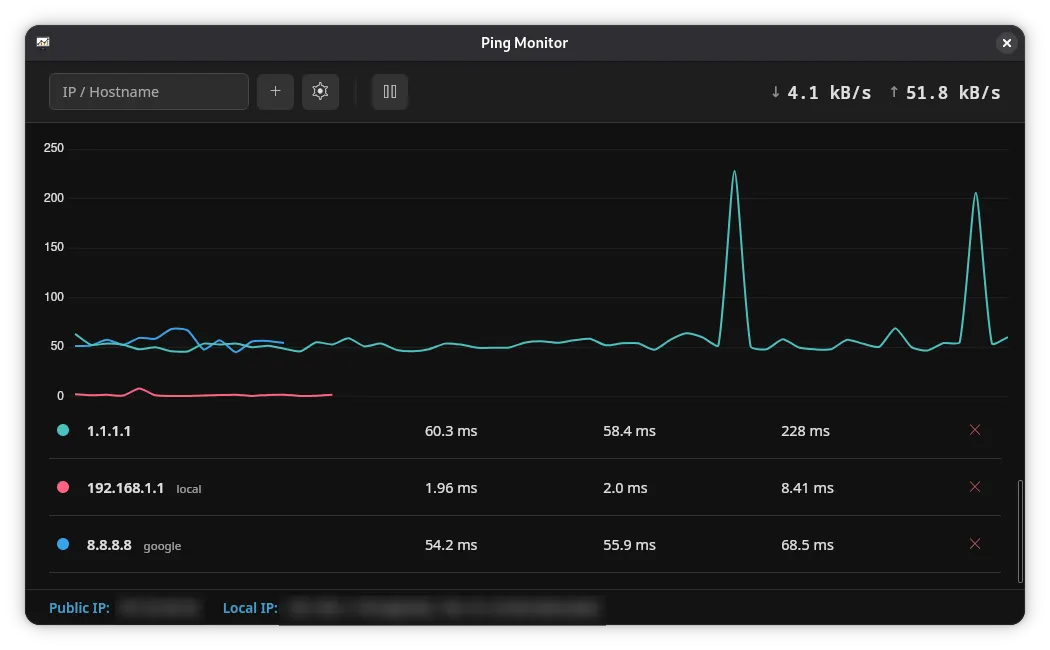1050x650 pixels.
Task: Click the 8.41 ms value for 192.168.1.1
Action: [x=807, y=488]
